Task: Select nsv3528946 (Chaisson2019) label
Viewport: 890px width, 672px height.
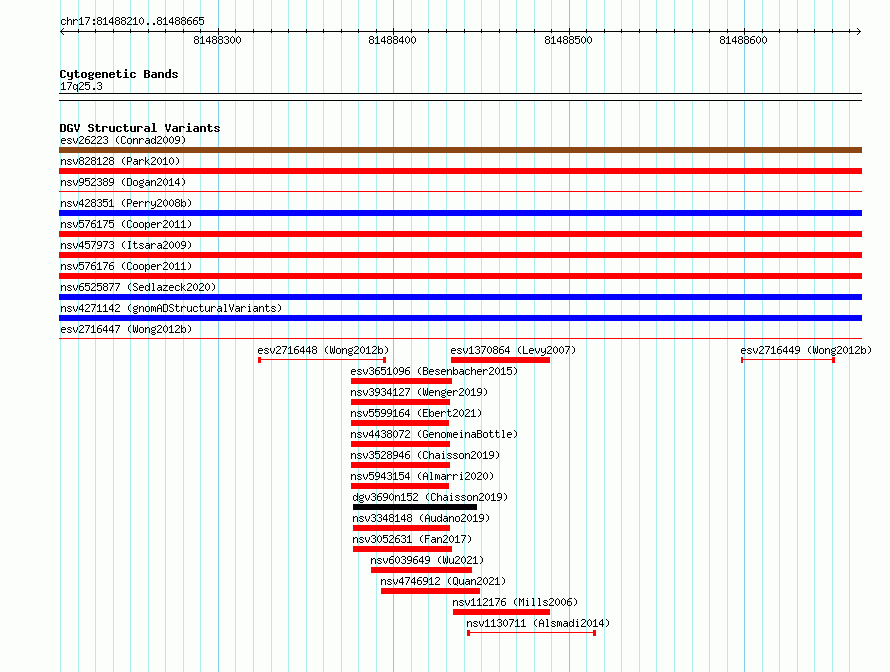Action: 425,455
